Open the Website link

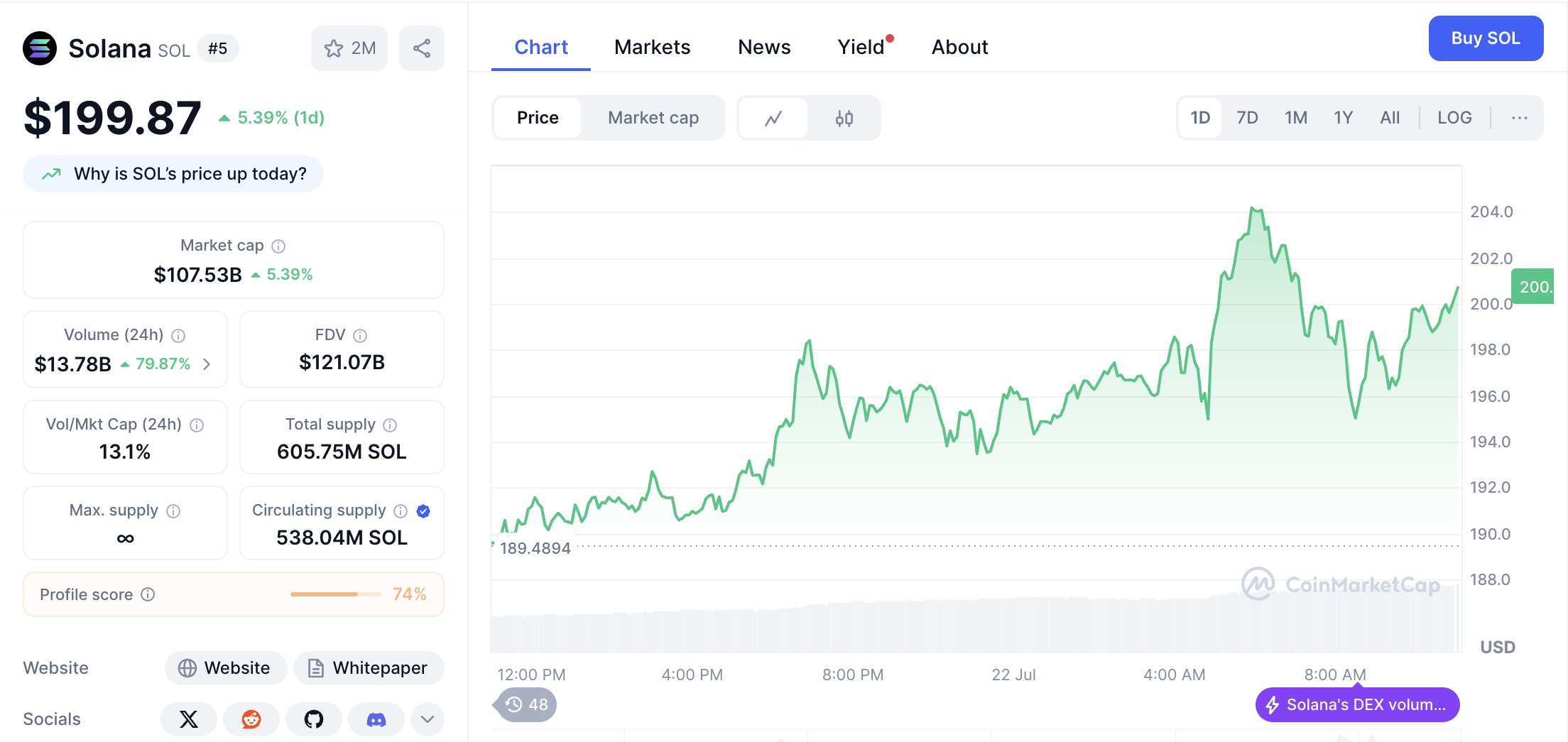[226, 668]
